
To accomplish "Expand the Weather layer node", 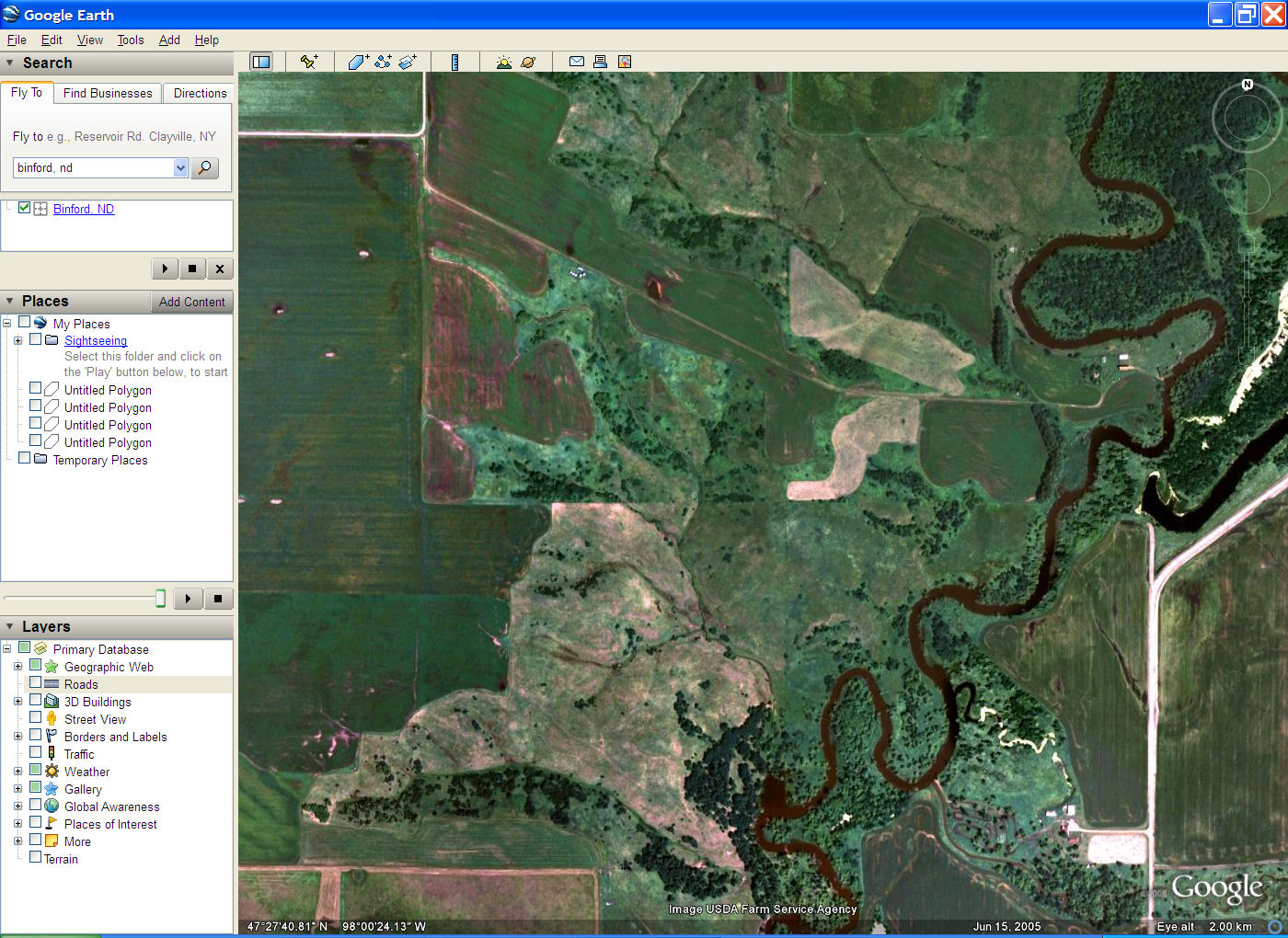I will point(17,771).
